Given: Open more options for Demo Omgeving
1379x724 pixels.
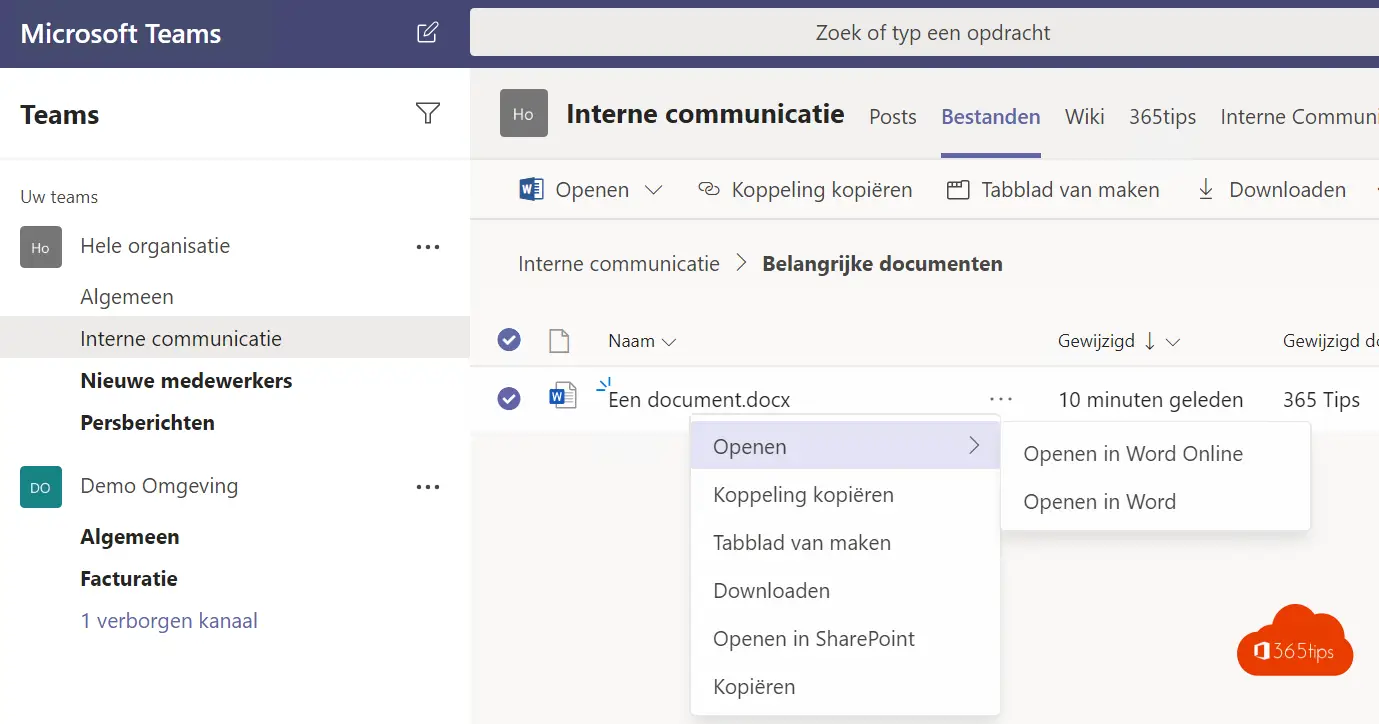Looking at the screenshot, I should pyautogui.click(x=428, y=487).
